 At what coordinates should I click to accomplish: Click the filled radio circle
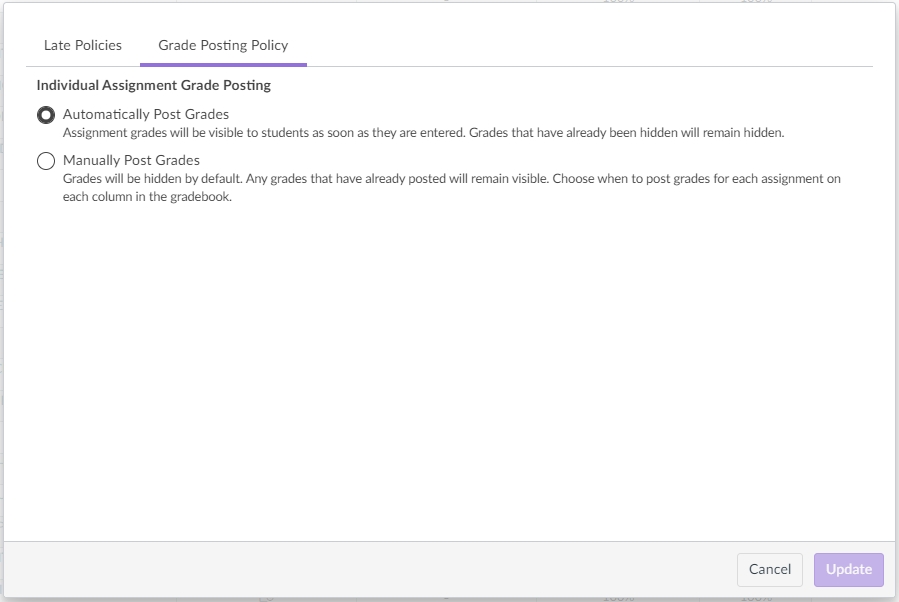pyautogui.click(x=46, y=115)
